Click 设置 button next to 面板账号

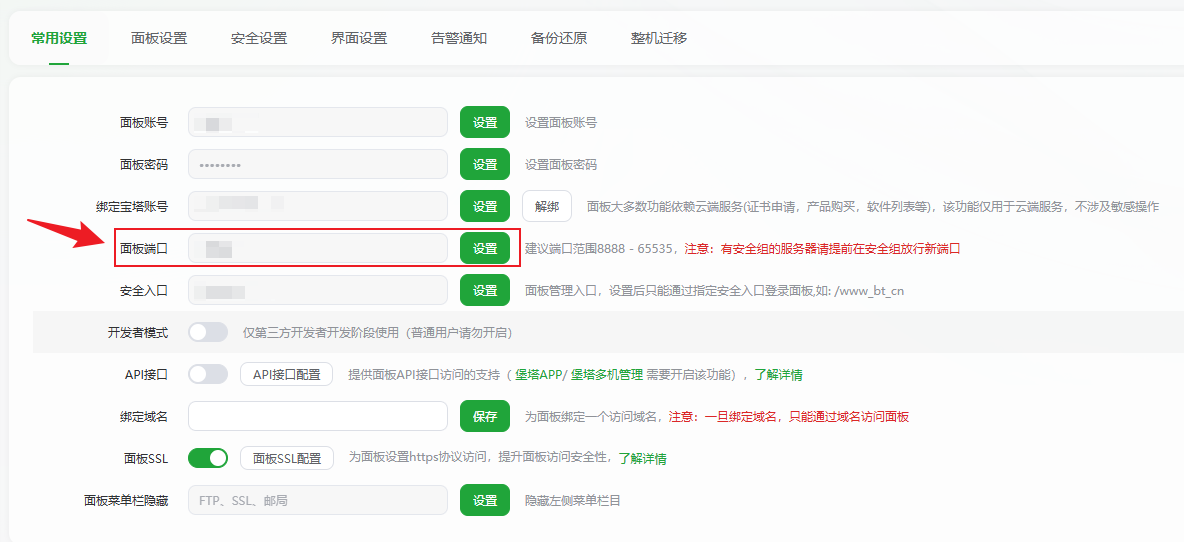coord(485,122)
